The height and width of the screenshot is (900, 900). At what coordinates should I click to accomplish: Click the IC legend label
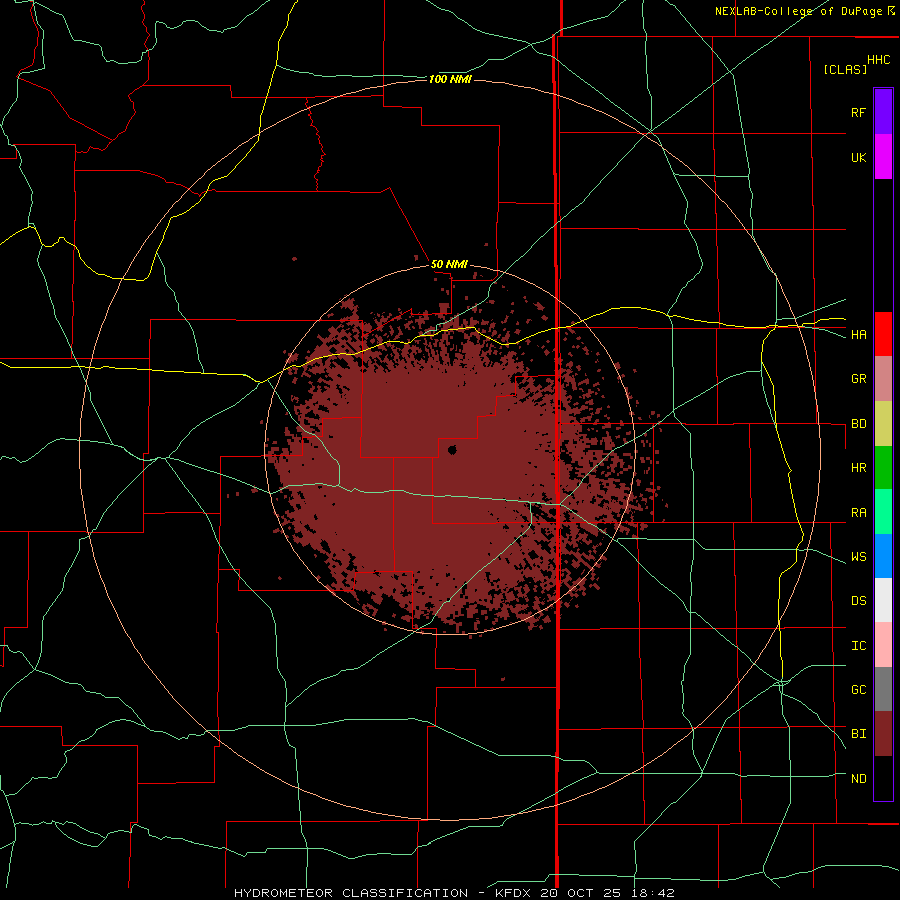(858, 646)
